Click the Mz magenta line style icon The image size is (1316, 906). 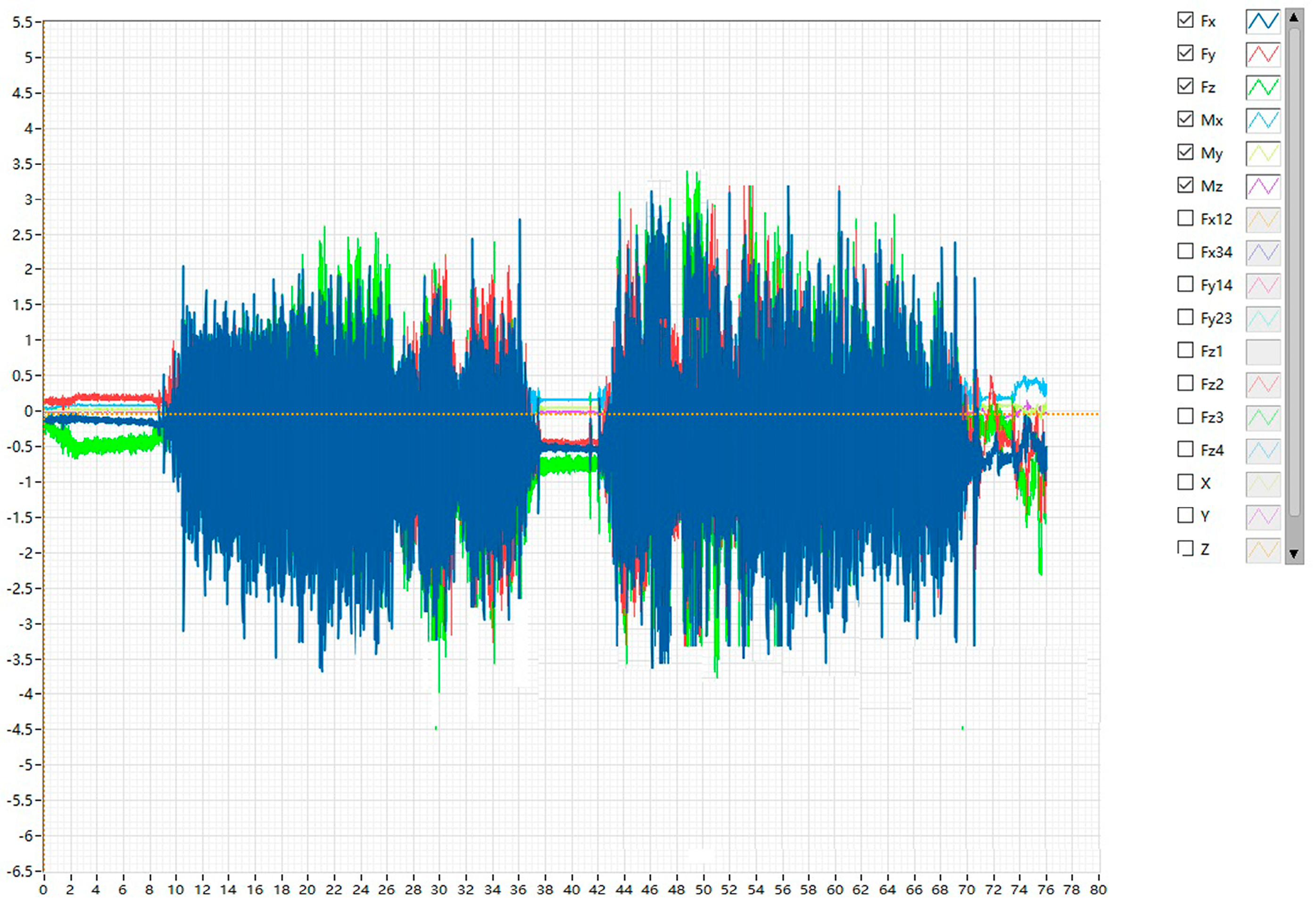(1263, 186)
